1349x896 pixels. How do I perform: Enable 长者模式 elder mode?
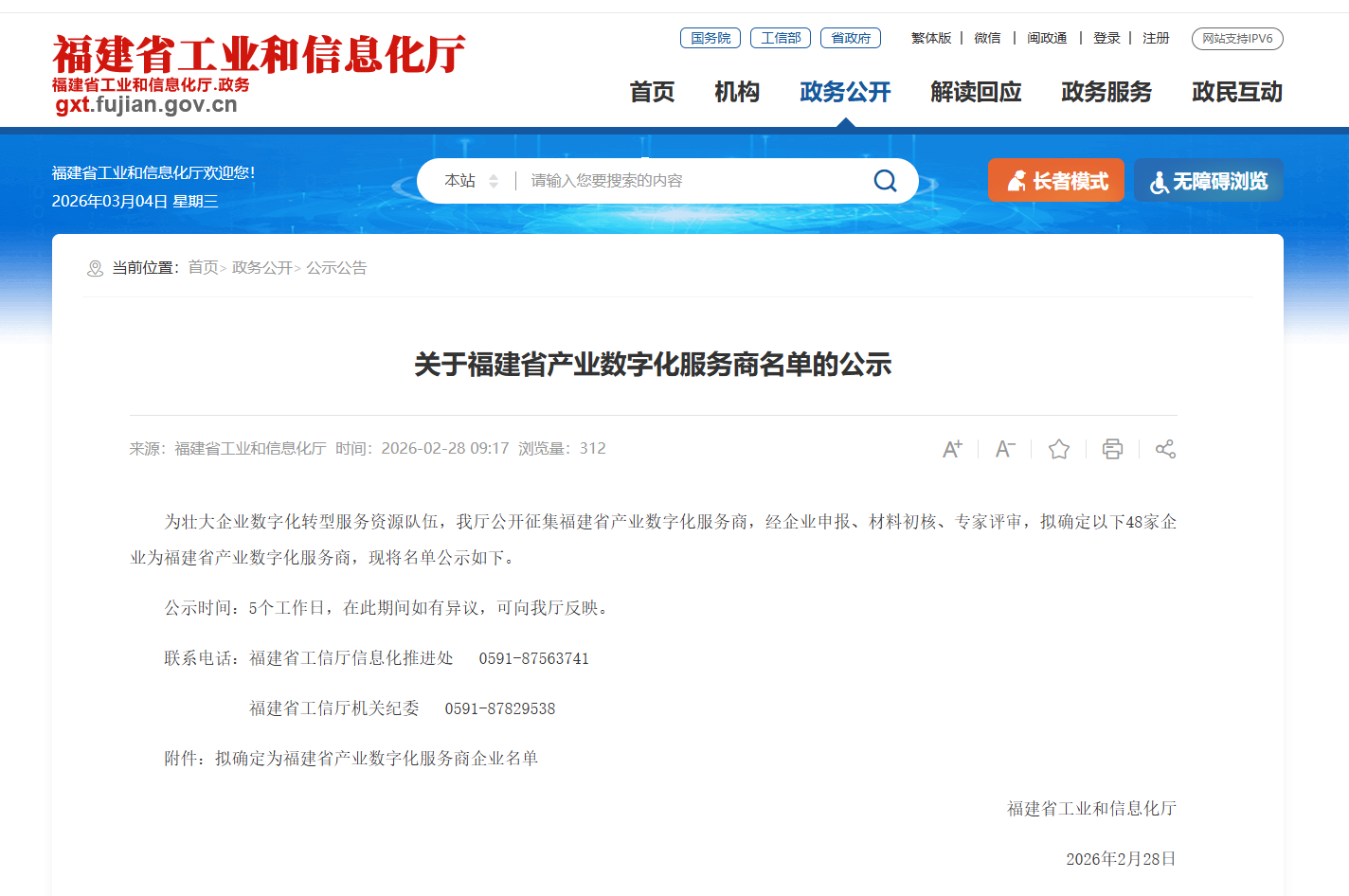pyautogui.click(x=1055, y=181)
